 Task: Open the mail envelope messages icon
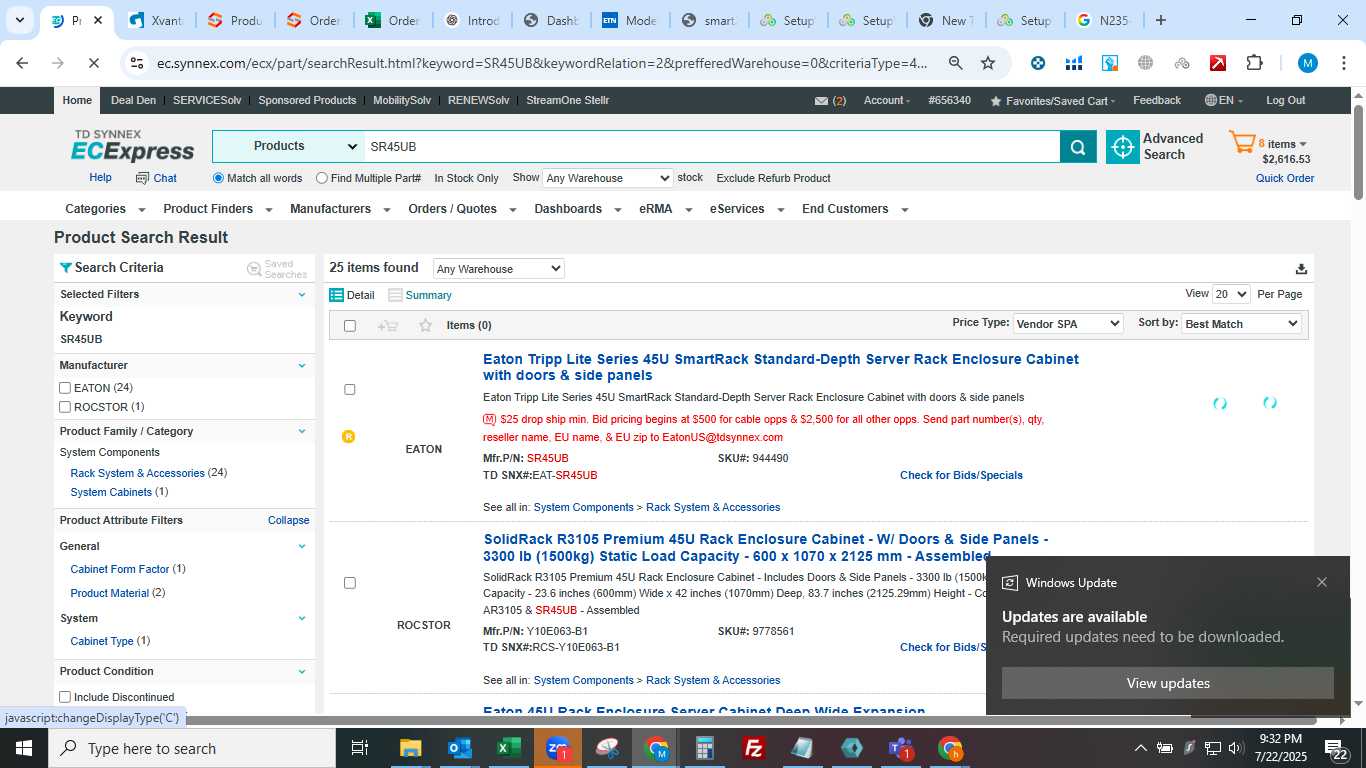click(821, 101)
